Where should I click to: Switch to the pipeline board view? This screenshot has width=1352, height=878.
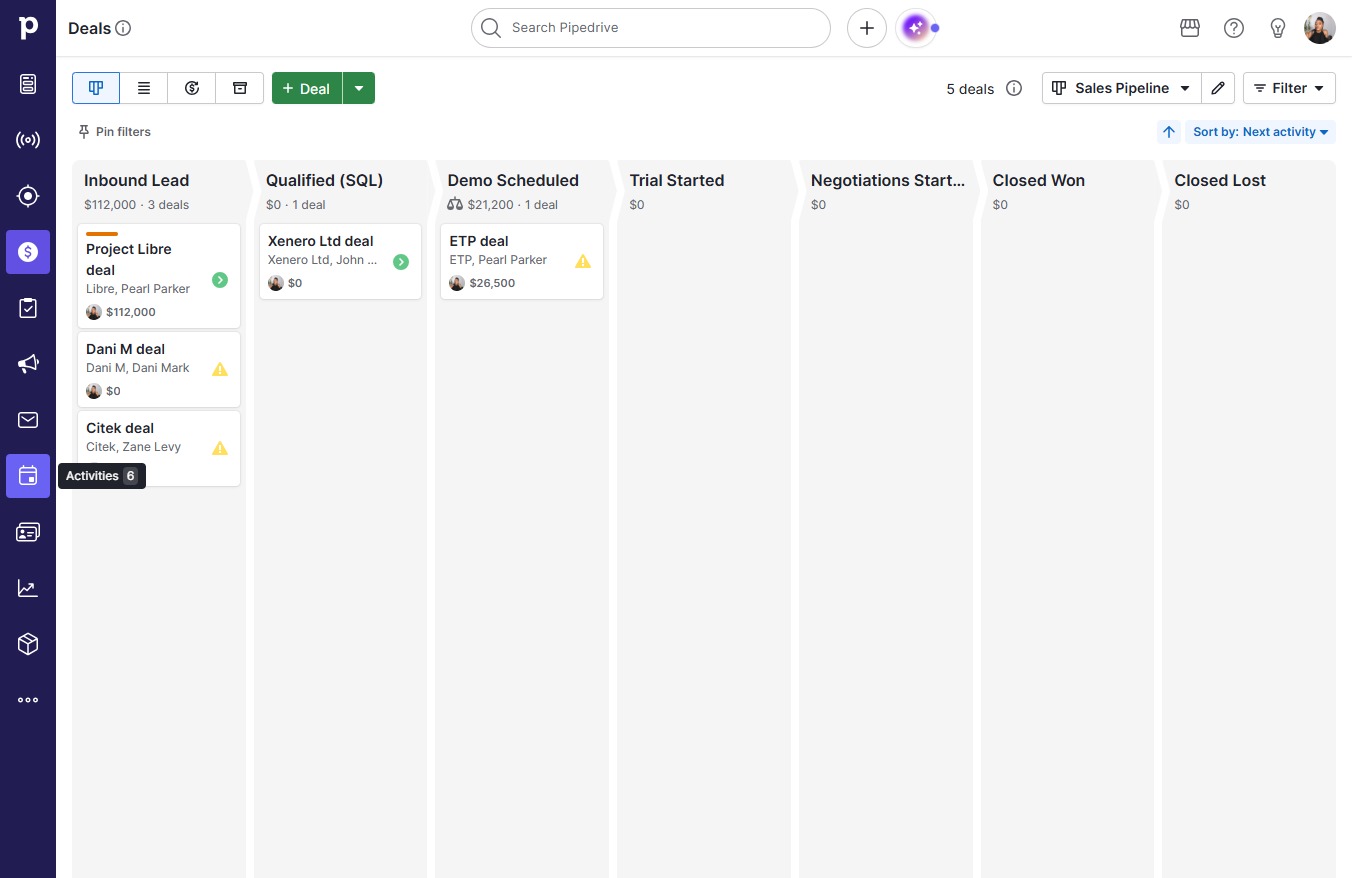point(96,88)
